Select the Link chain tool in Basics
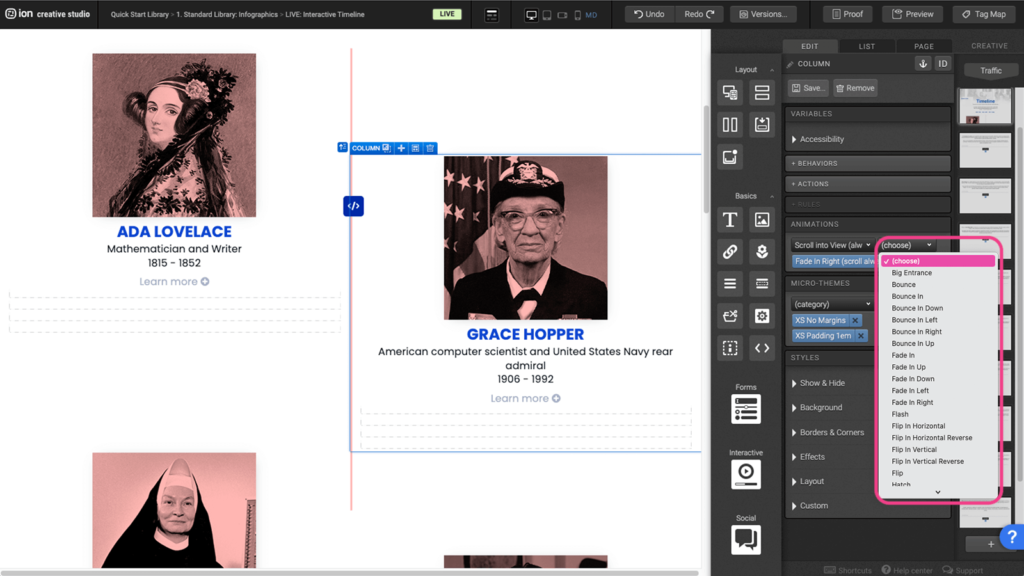 [729, 251]
